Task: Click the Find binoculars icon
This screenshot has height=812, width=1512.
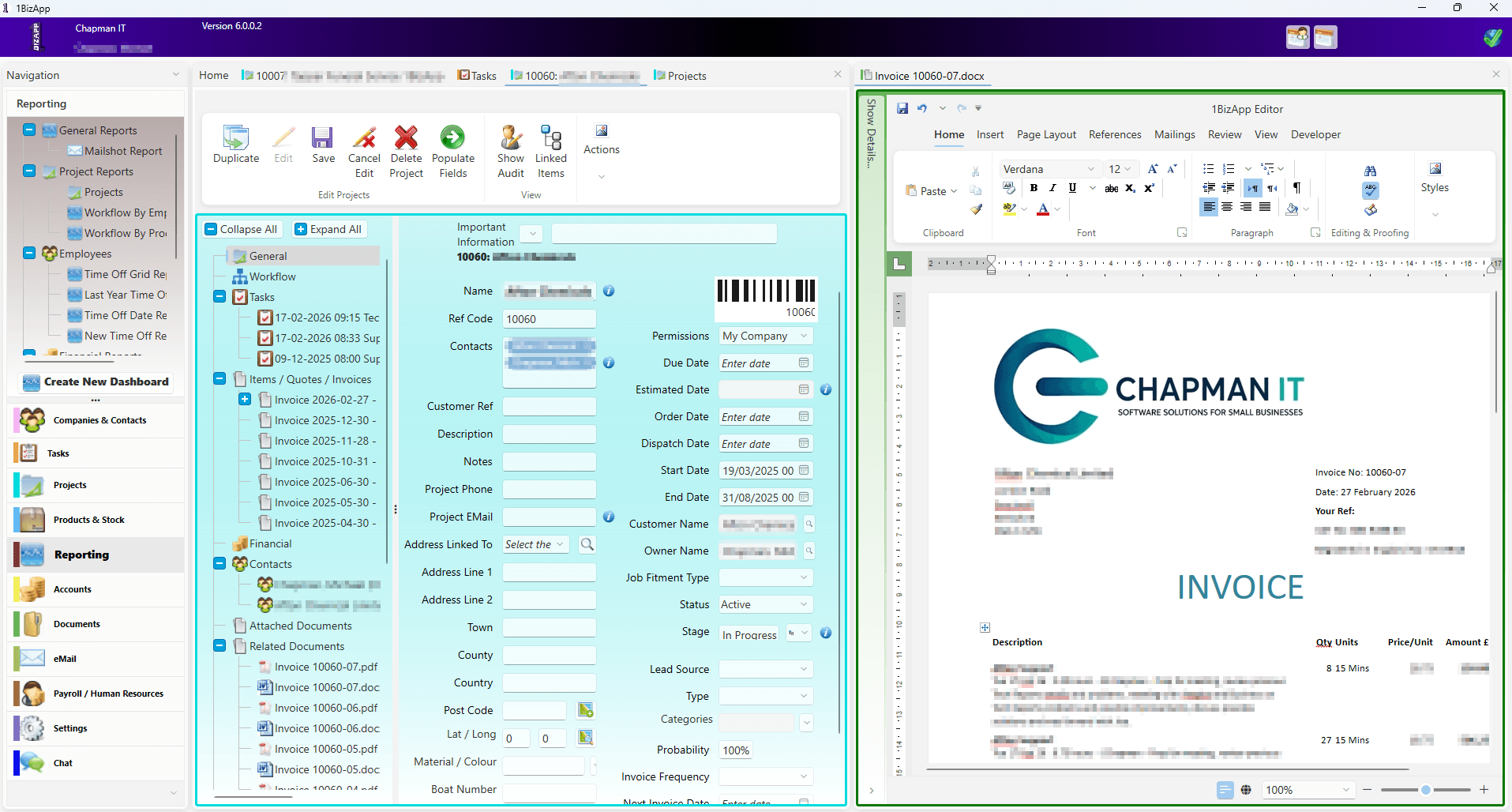Action: pos(1370,171)
